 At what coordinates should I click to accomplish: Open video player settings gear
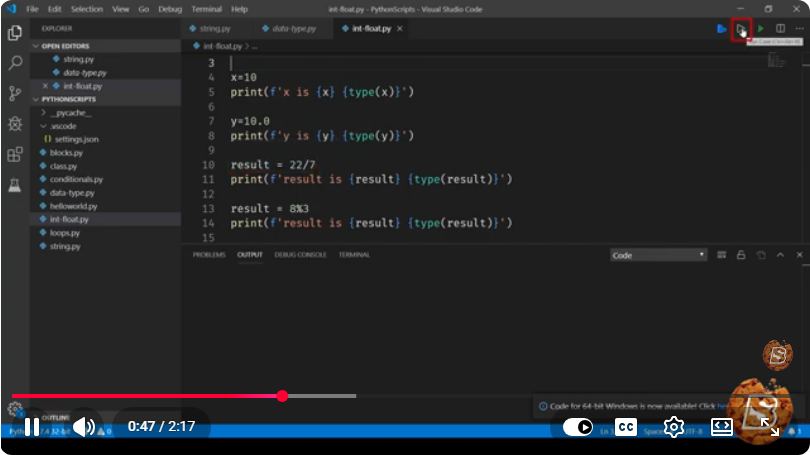tap(674, 427)
